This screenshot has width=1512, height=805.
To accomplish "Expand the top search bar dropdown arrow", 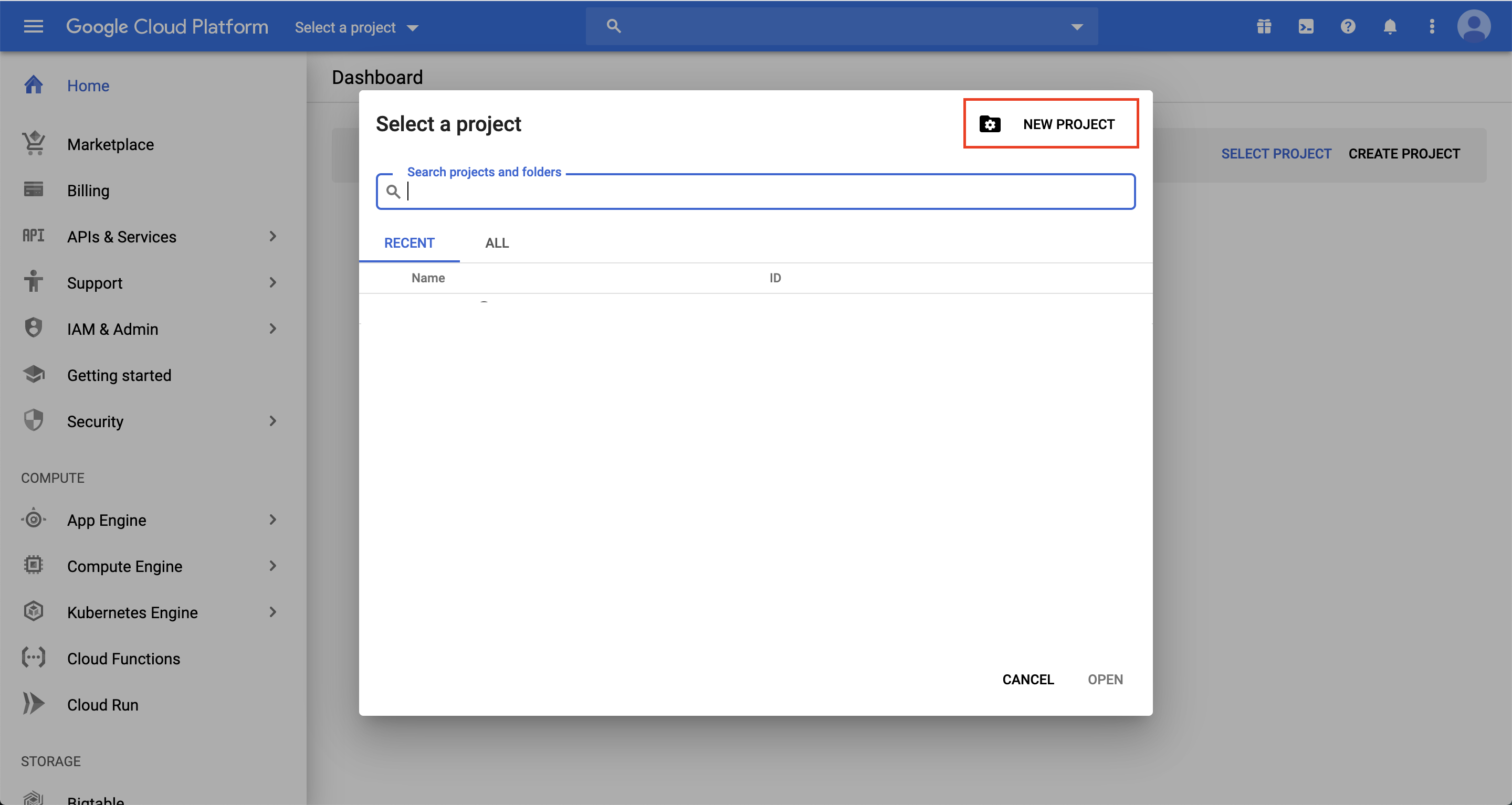I will click(1076, 27).
